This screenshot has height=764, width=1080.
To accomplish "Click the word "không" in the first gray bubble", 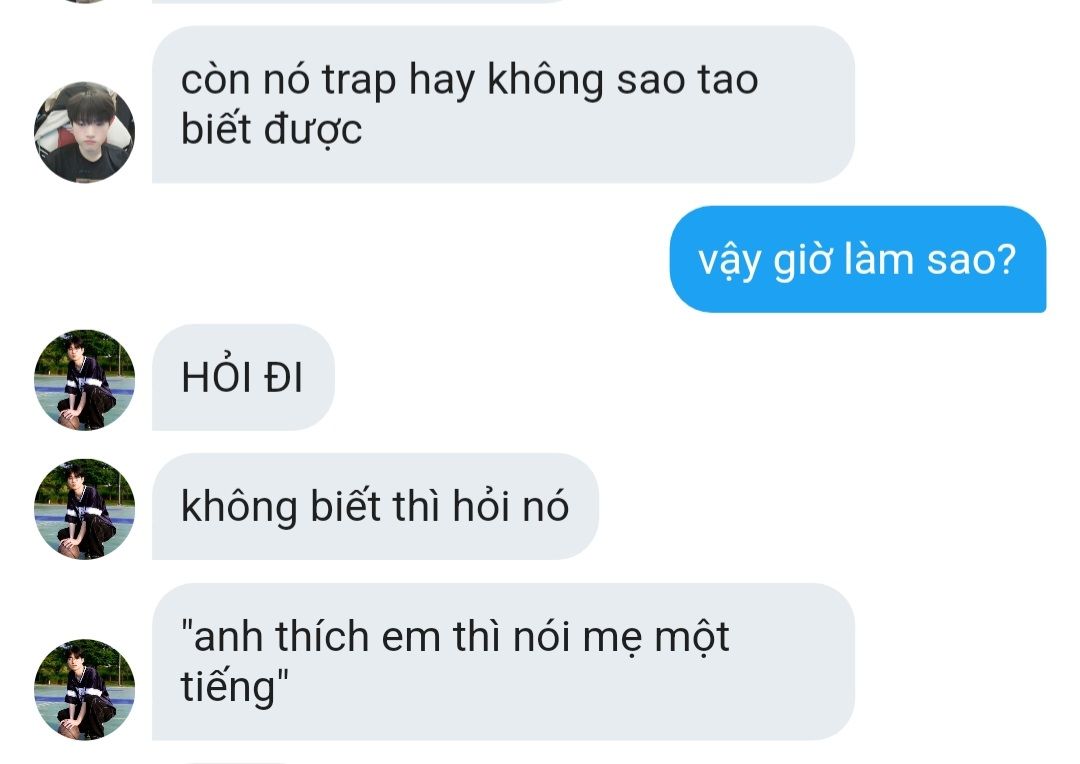I will (x=546, y=80).
